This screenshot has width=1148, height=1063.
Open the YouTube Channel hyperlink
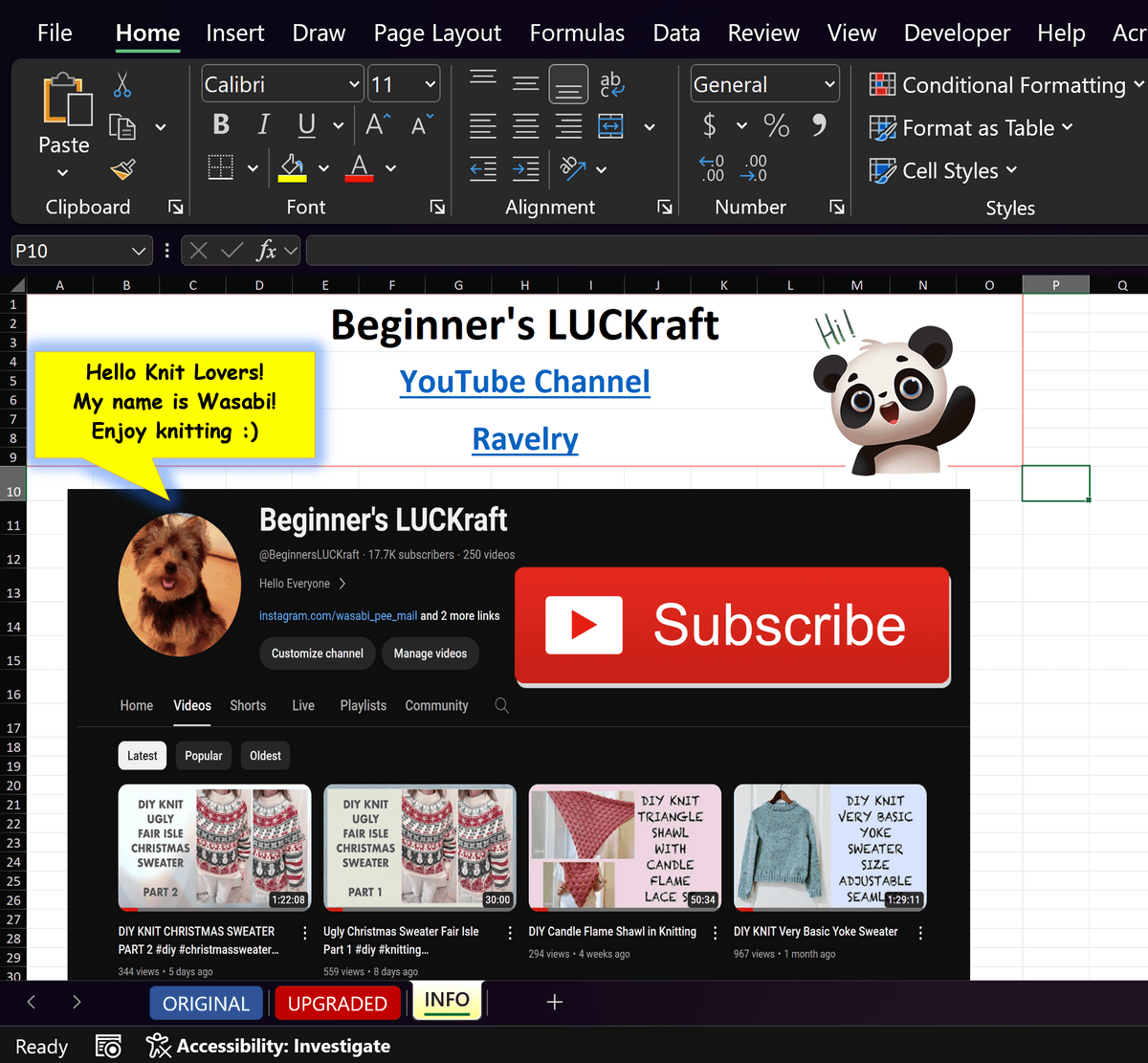[x=524, y=382]
